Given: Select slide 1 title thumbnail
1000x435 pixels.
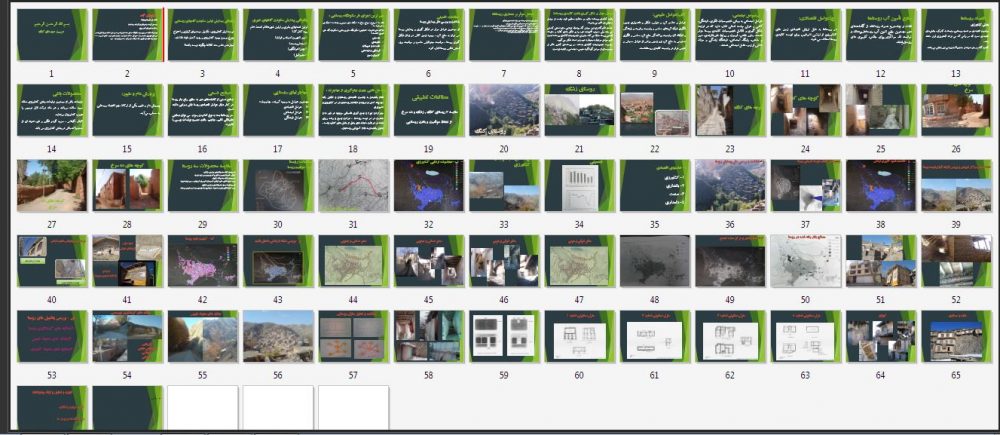Looking at the screenshot, I should (x=52, y=35).
